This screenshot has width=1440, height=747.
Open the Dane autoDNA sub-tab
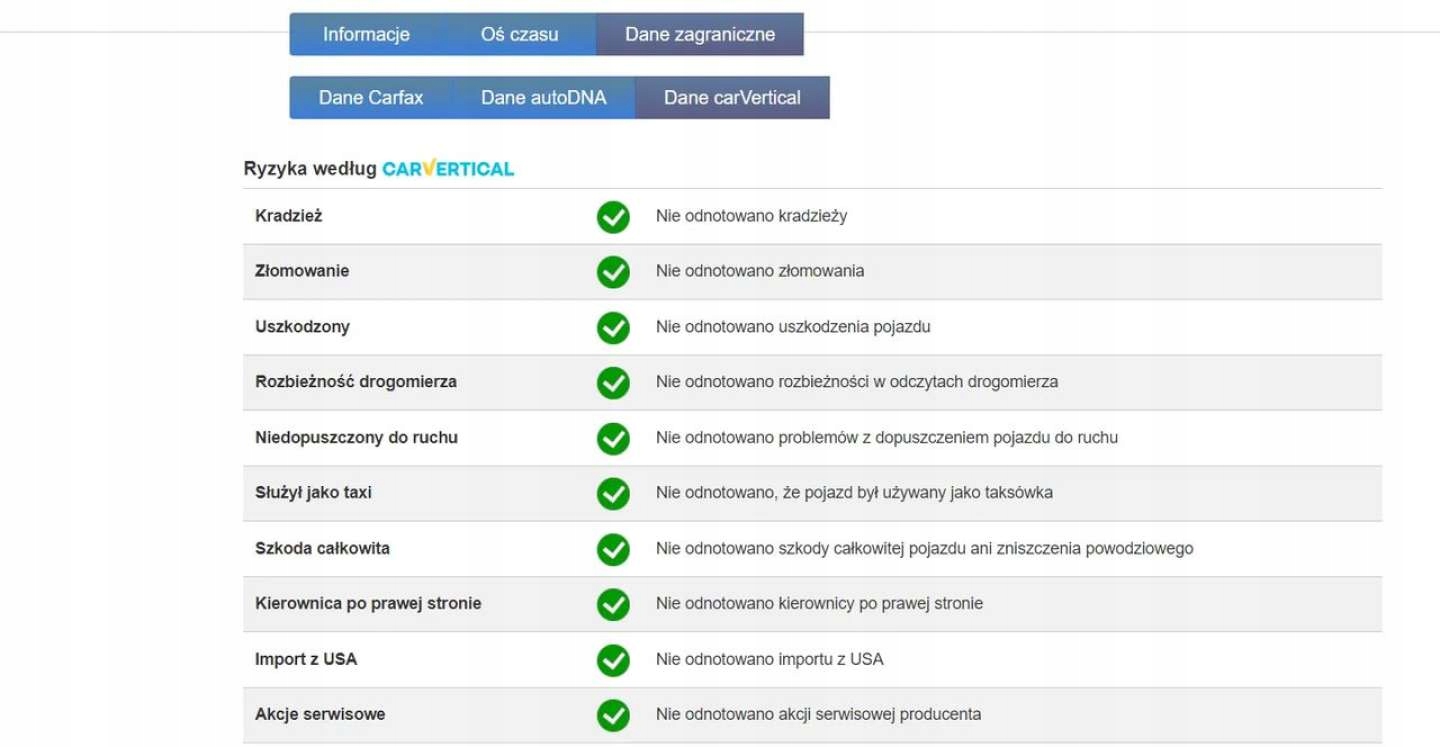click(x=544, y=98)
